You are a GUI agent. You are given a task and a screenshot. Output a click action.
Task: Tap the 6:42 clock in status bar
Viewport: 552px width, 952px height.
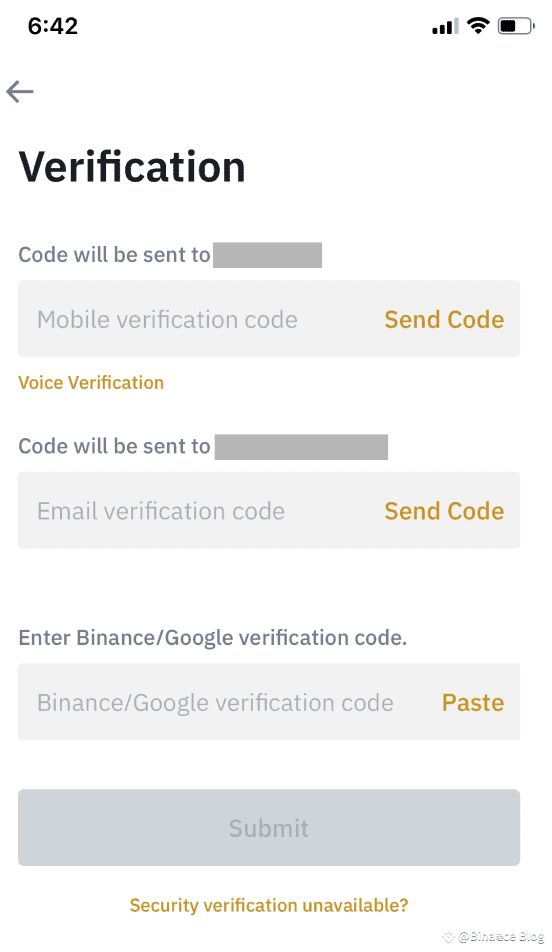pos(53,26)
